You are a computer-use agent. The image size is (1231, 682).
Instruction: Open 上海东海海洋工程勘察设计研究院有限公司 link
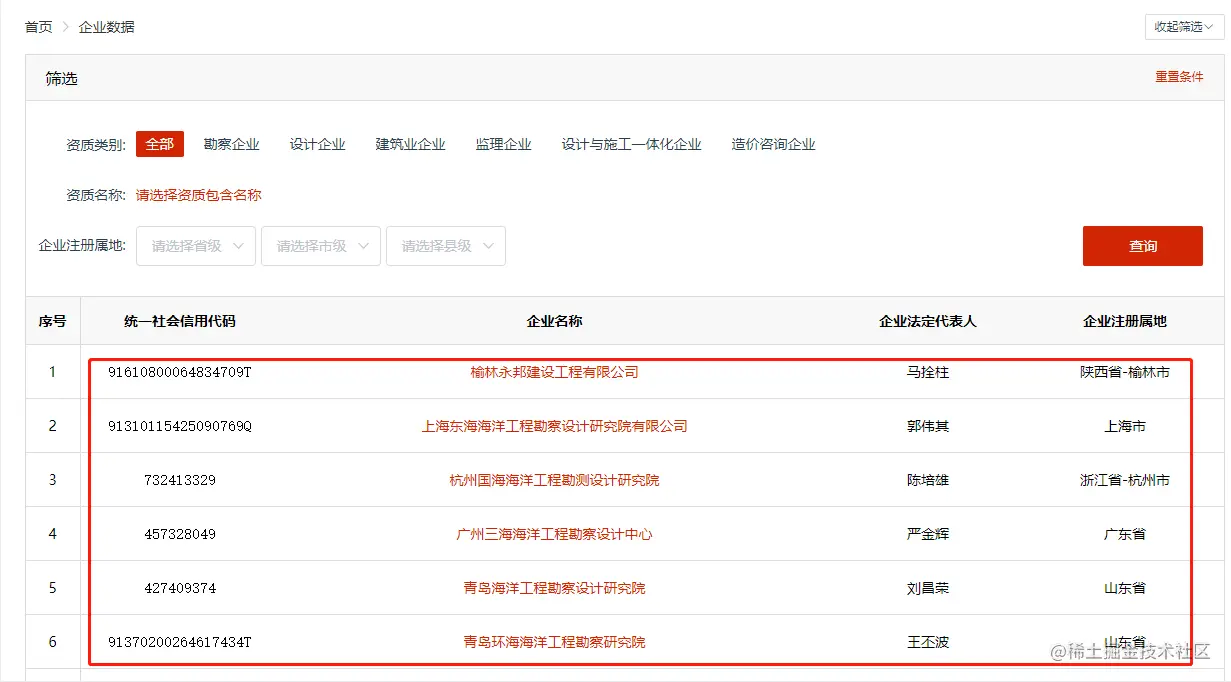point(555,426)
